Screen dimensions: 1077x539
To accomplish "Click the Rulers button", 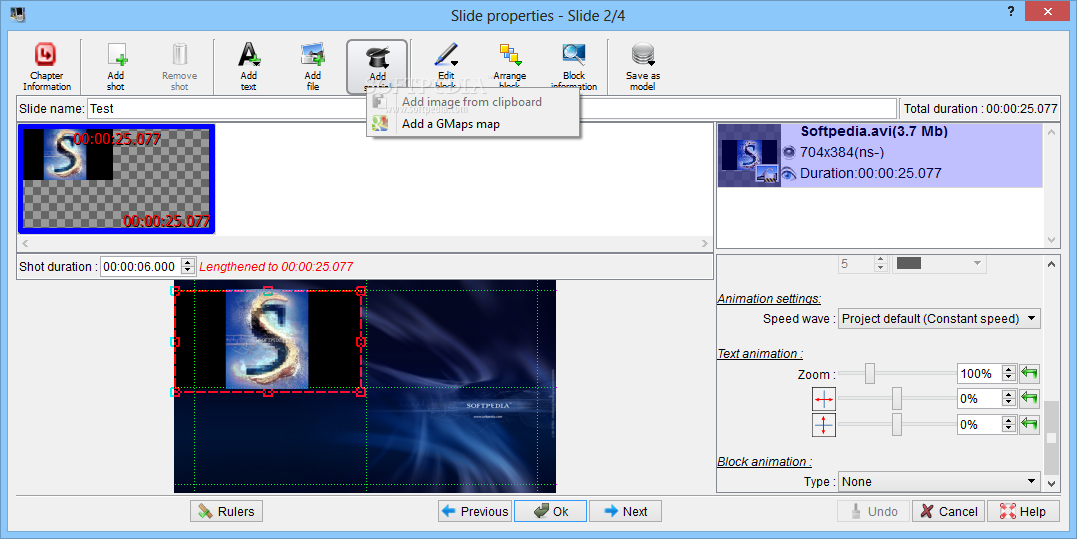I will [x=227, y=512].
